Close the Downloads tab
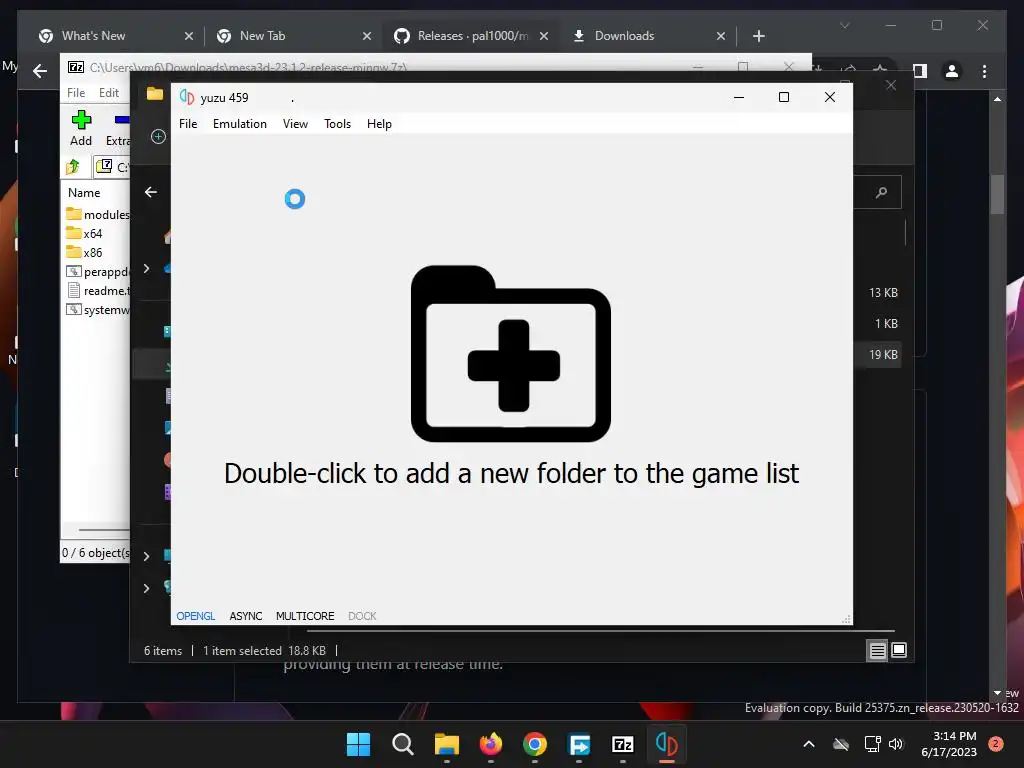This screenshot has height=768, width=1024. 721,36
